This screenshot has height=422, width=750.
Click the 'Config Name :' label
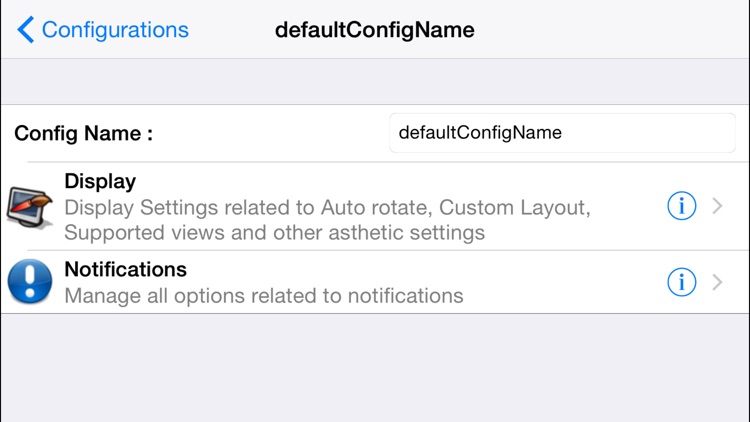84,133
